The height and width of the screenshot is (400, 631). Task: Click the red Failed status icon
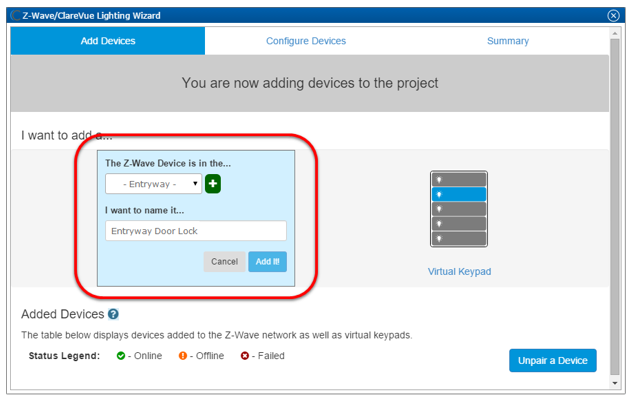pyautogui.click(x=245, y=356)
